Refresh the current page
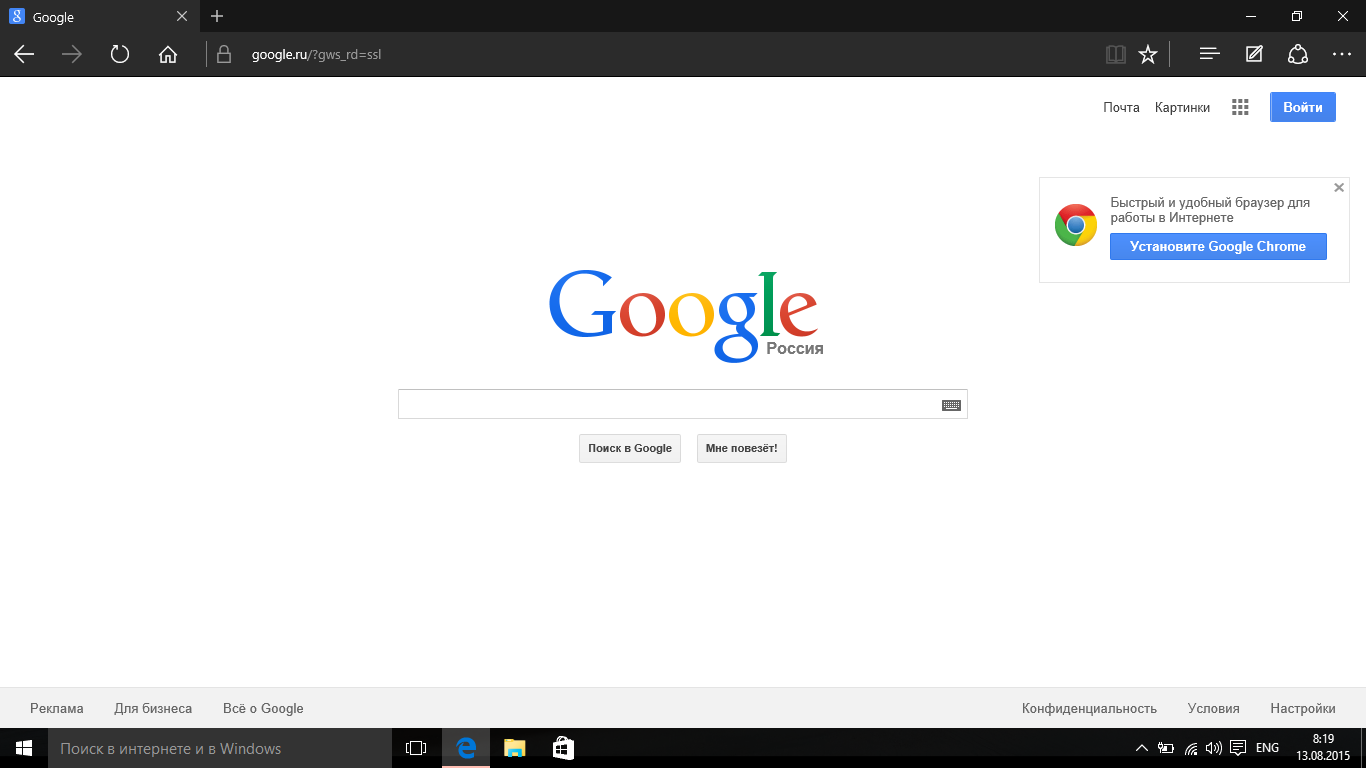The image size is (1366, 768). (x=120, y=55)
